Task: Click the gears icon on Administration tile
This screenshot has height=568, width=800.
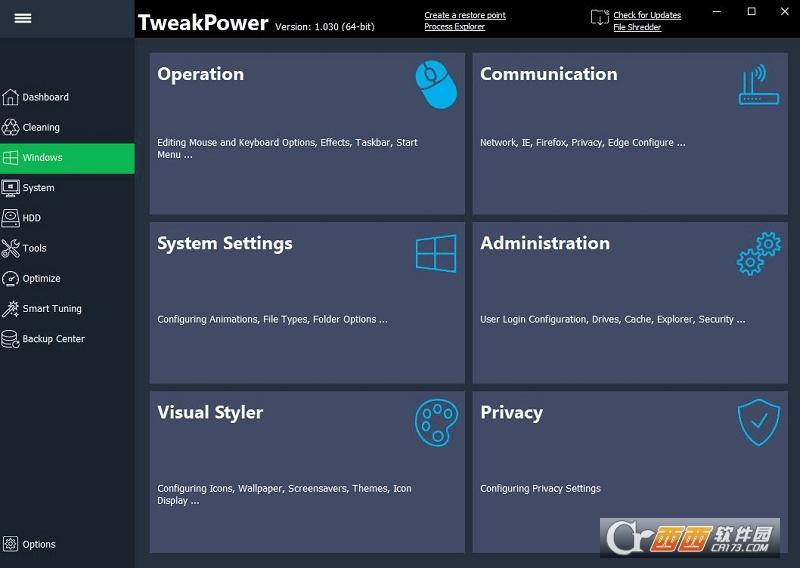Action: point(758,253)
